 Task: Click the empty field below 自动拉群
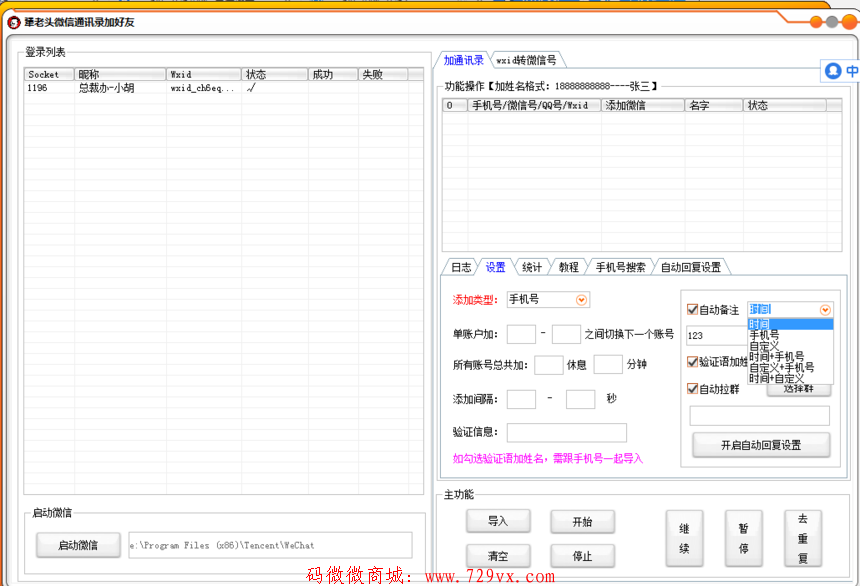[x=759, y=415]
